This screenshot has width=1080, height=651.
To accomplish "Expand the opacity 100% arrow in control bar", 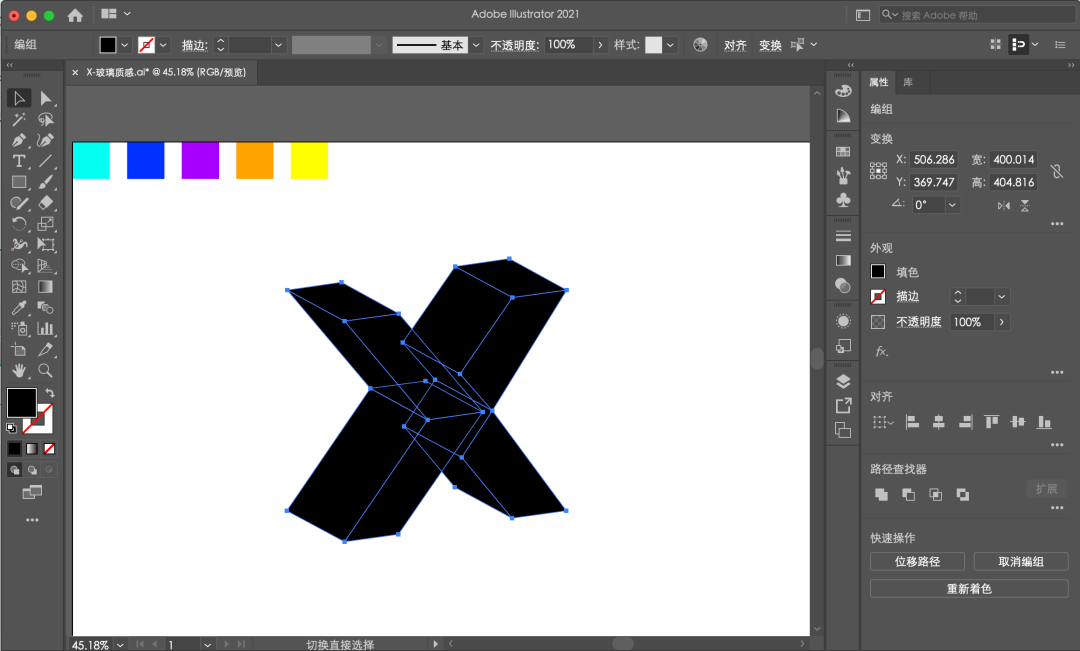I will pos(600,45).
